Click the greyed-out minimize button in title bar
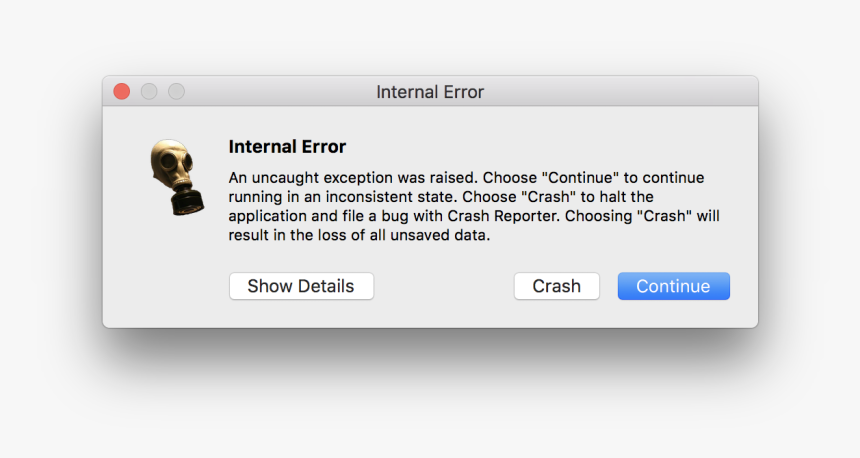Viewport: 860px width, 458px height. coord(149,92)
